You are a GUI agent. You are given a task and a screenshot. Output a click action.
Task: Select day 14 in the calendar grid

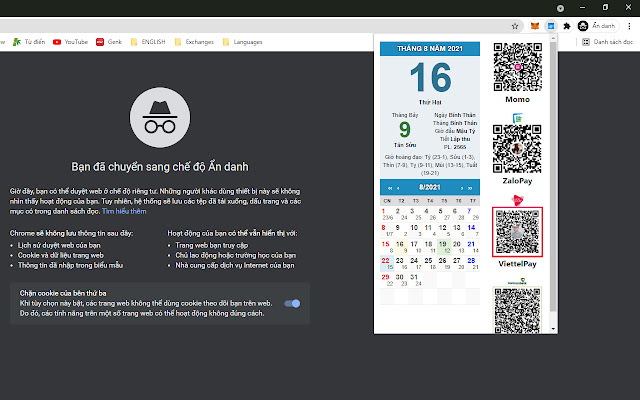tap(473, 230)
